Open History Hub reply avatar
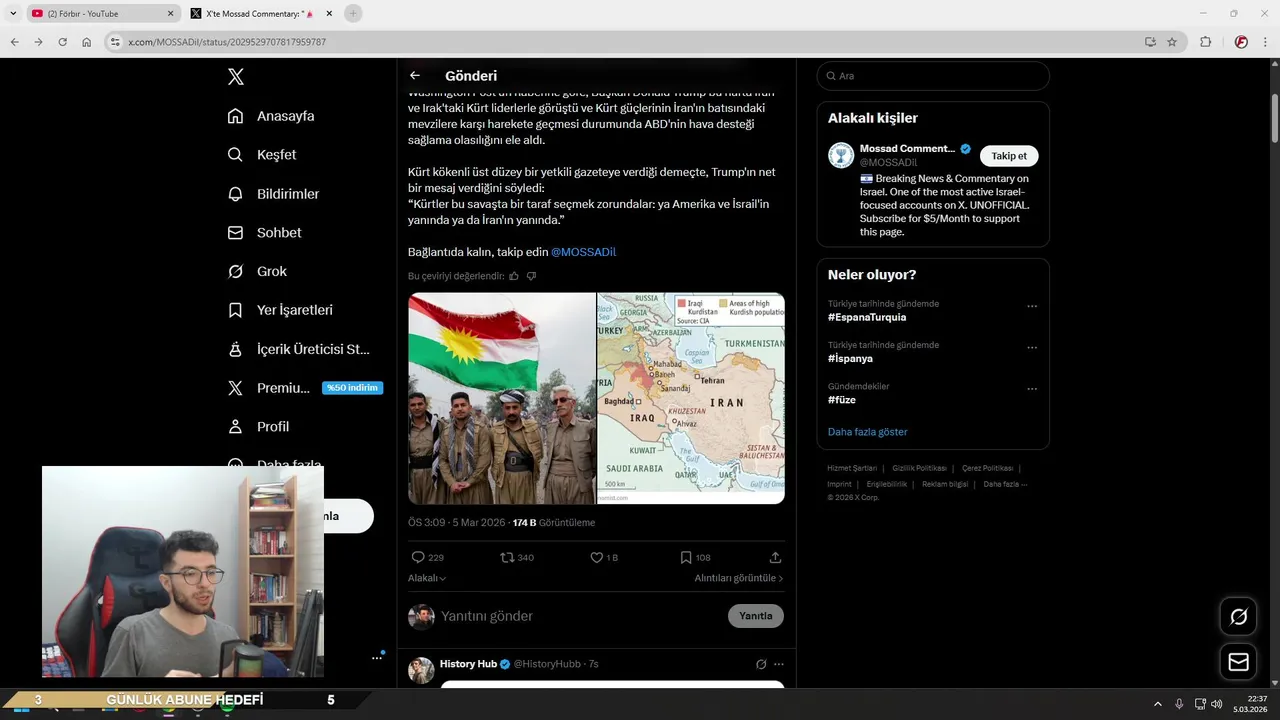The height and width of the screenshot is (720, 1280). 421,670
